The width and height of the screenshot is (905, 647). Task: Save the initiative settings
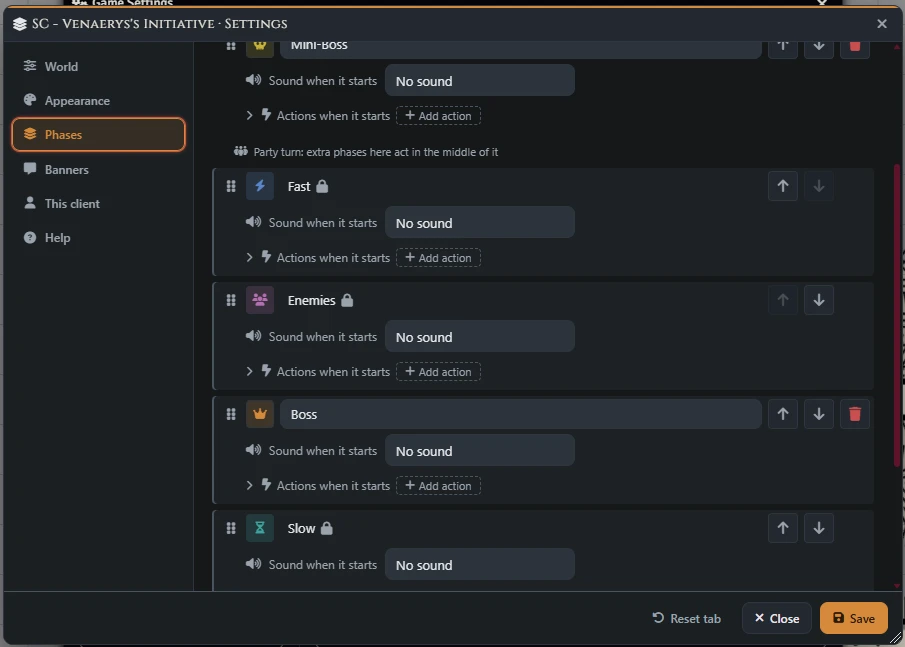[x=854, y=618]
